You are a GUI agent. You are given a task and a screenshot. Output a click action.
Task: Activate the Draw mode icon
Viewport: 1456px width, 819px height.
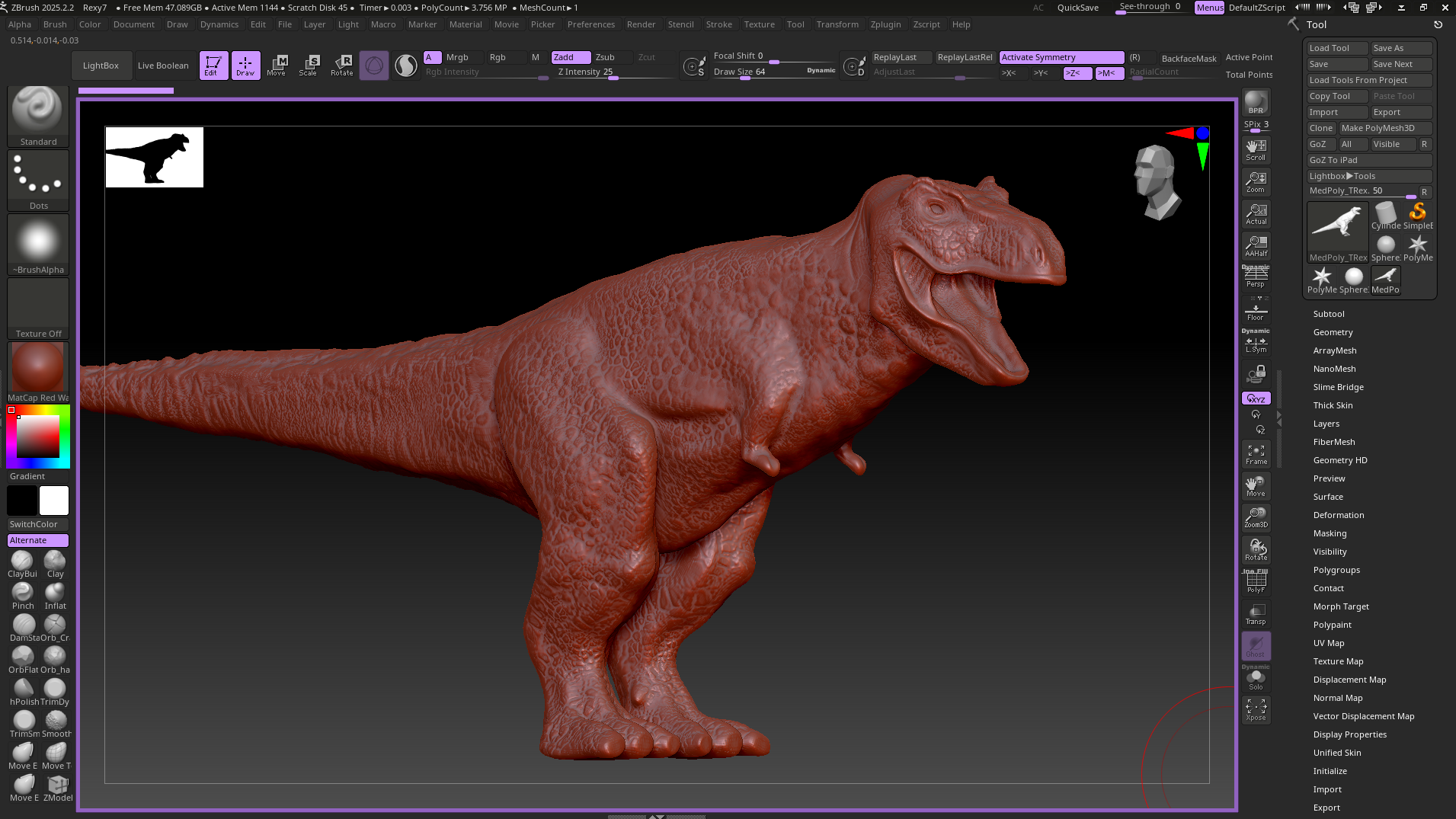pos(245,66)
